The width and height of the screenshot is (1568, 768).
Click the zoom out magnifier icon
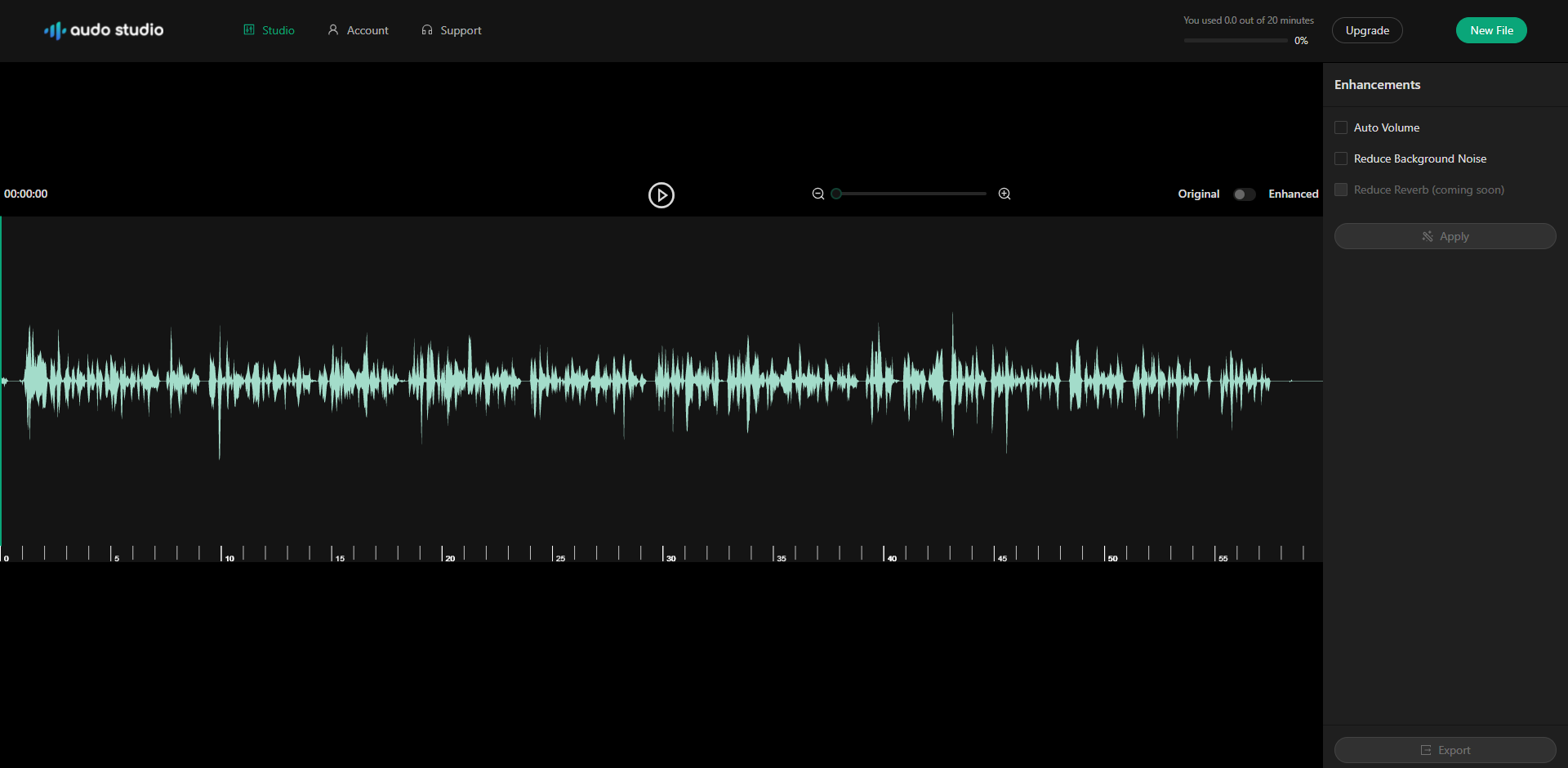(817, 194)
